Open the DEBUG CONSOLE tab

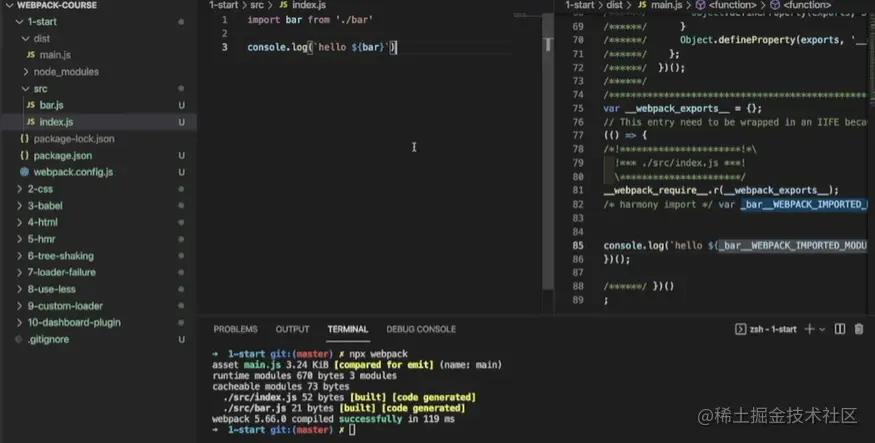tap(421, 329)
